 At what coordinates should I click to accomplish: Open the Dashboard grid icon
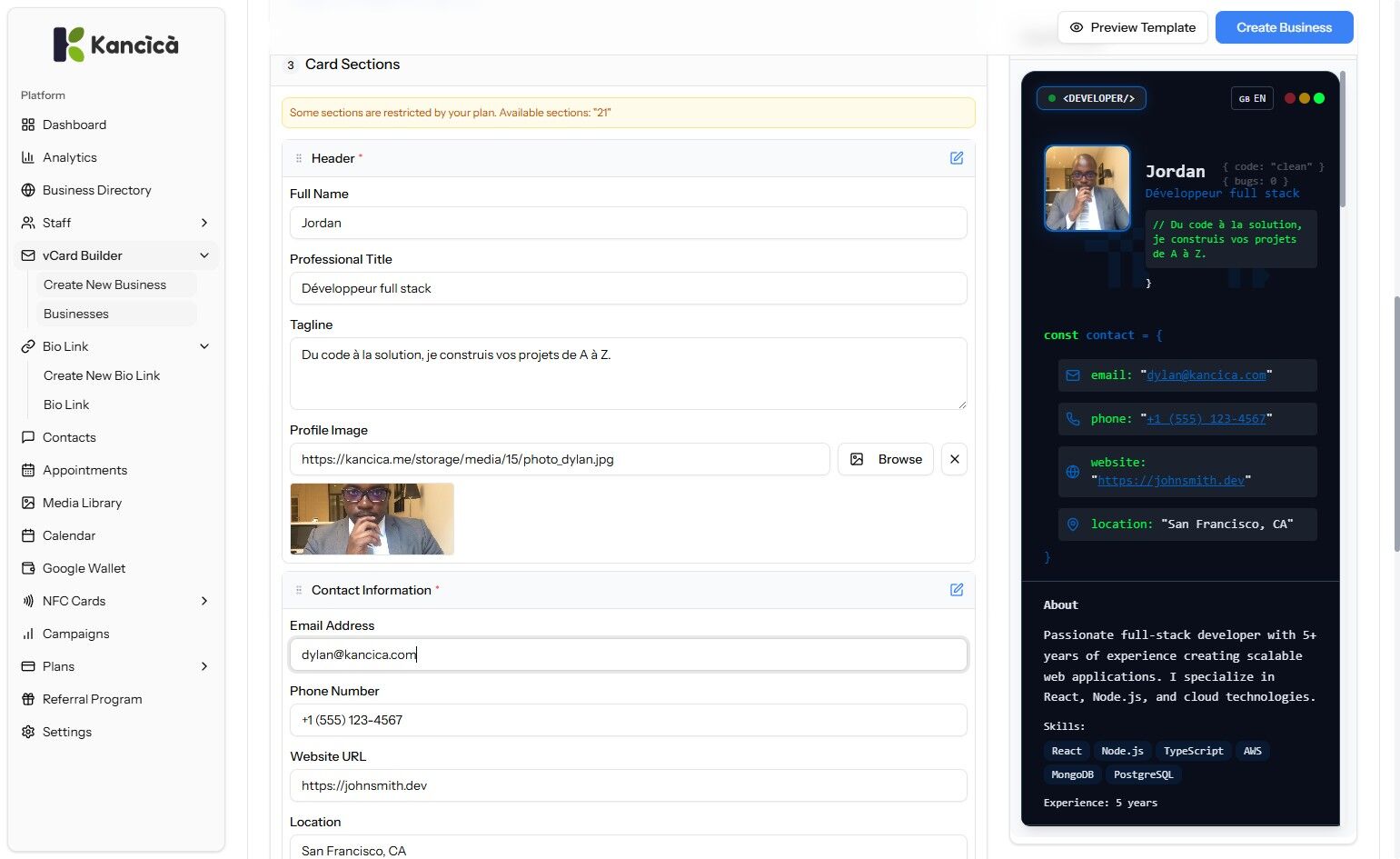click(x=28, y=125)
